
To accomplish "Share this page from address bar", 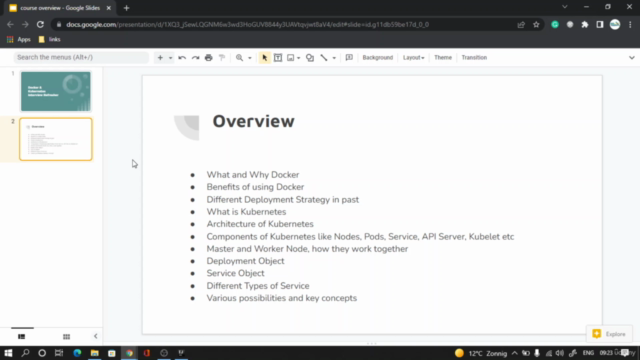I will (521, 24).
